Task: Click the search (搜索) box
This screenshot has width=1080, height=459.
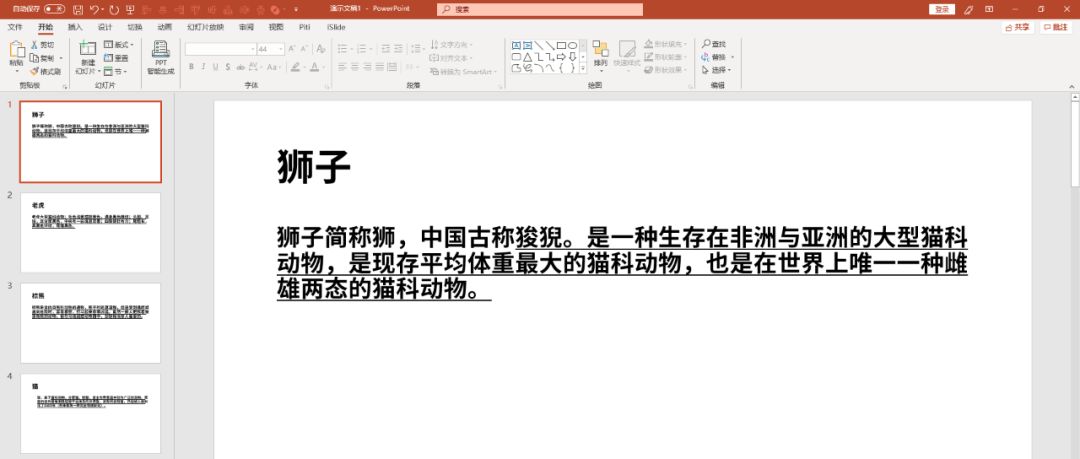Action: click(x=540, y=9)
